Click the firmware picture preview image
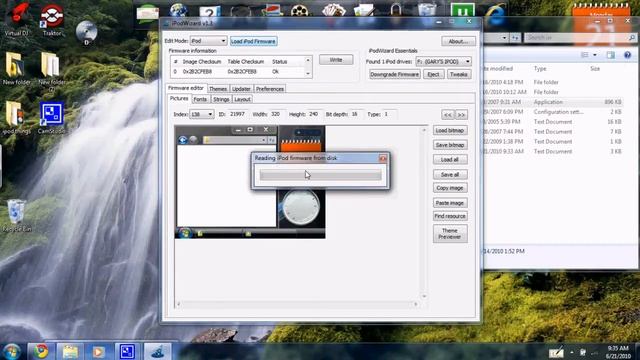Viewport: 640px width, 360px height. [250, 182]
